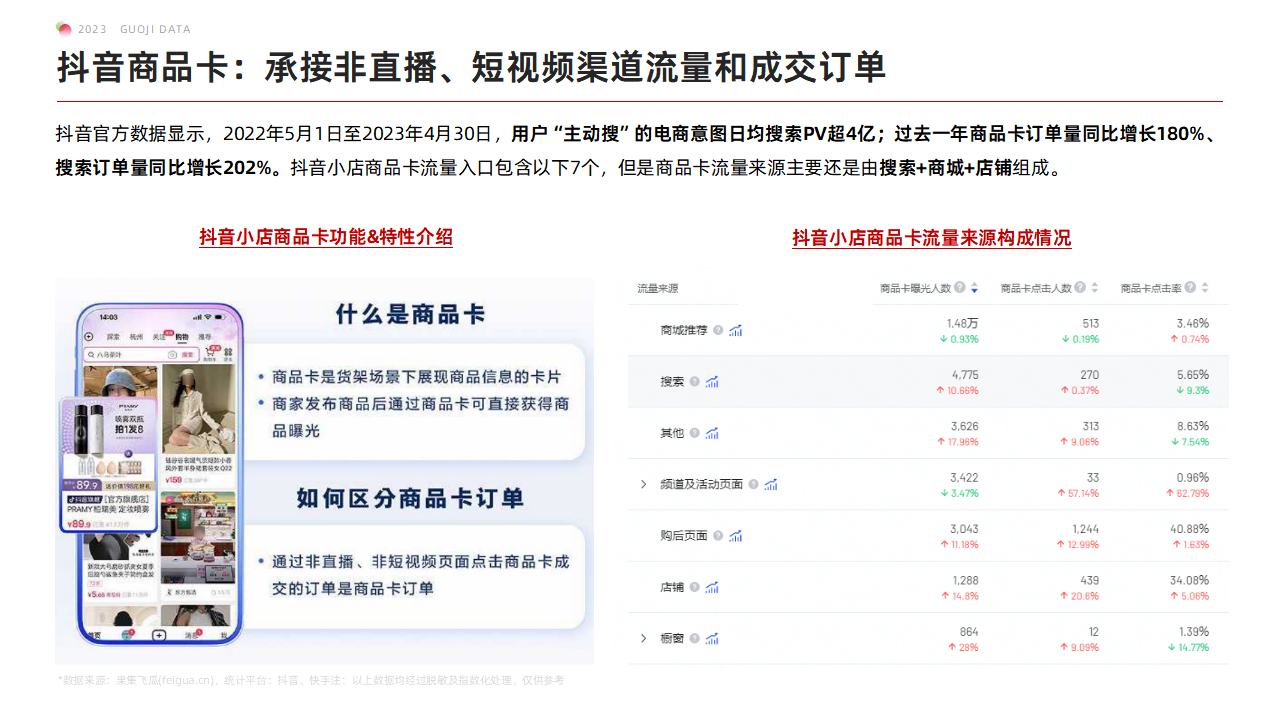Click phone search field showing 八马茶叶
The image size is (1280, 720).
[x=141, y=355]
